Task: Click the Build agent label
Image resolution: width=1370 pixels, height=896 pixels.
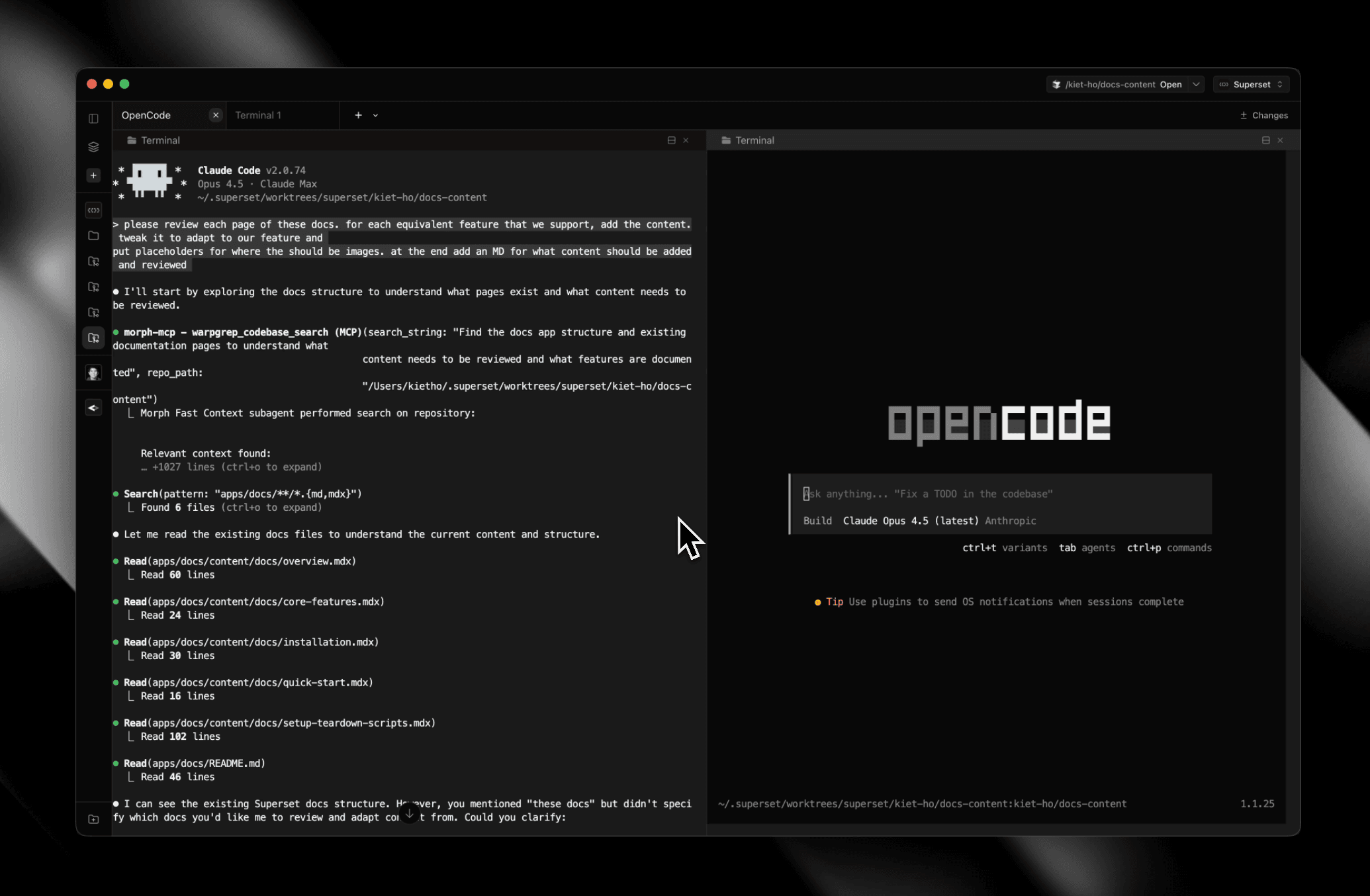Action: click(x=817, y=521)
